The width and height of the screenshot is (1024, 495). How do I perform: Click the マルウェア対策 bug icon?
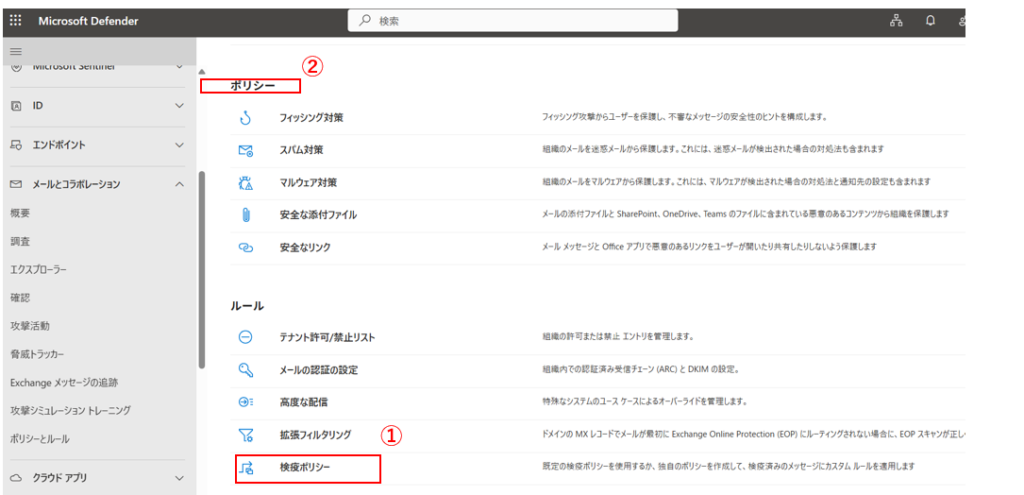246,183
